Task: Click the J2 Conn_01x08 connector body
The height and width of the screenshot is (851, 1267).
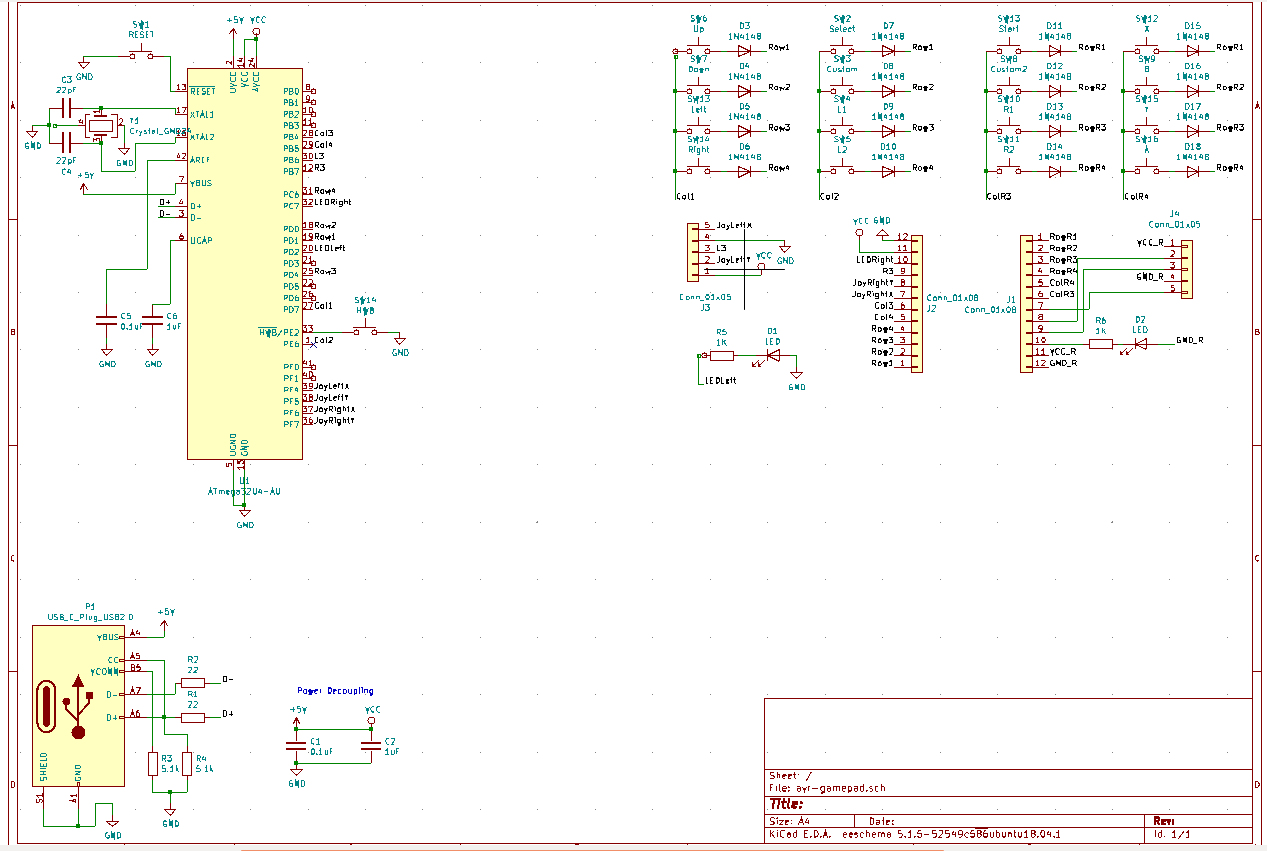Action: point(915,303)
